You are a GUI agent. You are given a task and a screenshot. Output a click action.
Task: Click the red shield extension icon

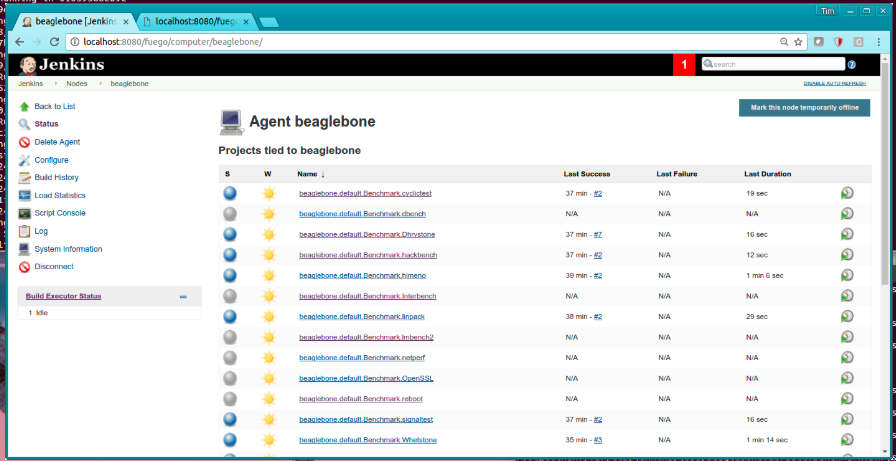coord(838,42)
